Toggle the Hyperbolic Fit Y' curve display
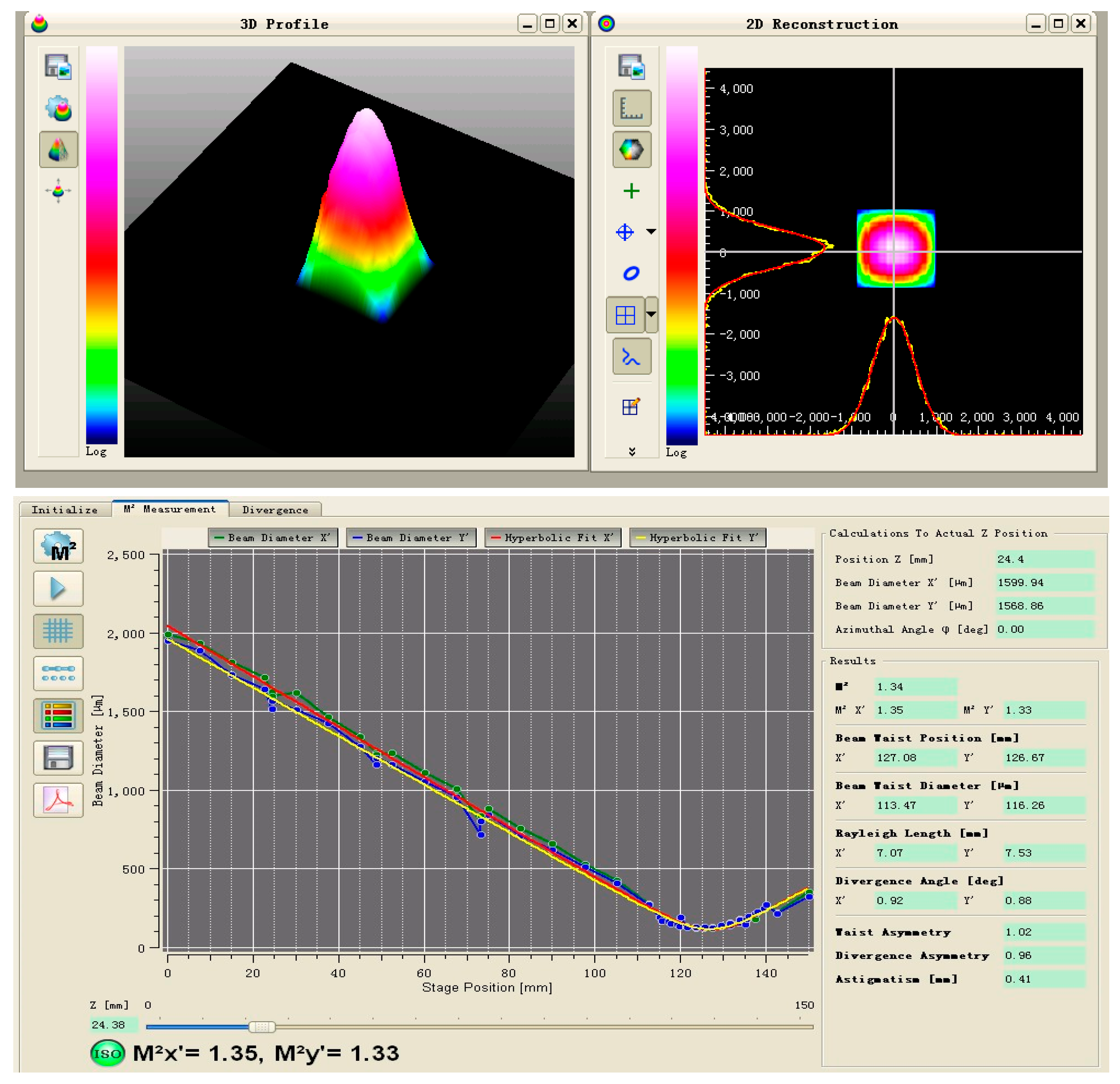The width and height of the screenshot is (1120, 1084). click(x=698, y=538)
